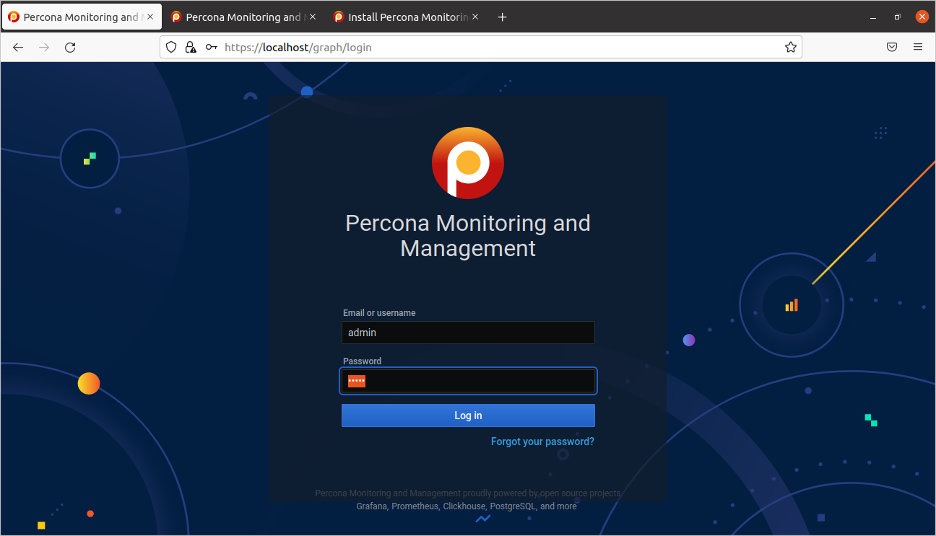Click the Log in button

tap(468, 415)
